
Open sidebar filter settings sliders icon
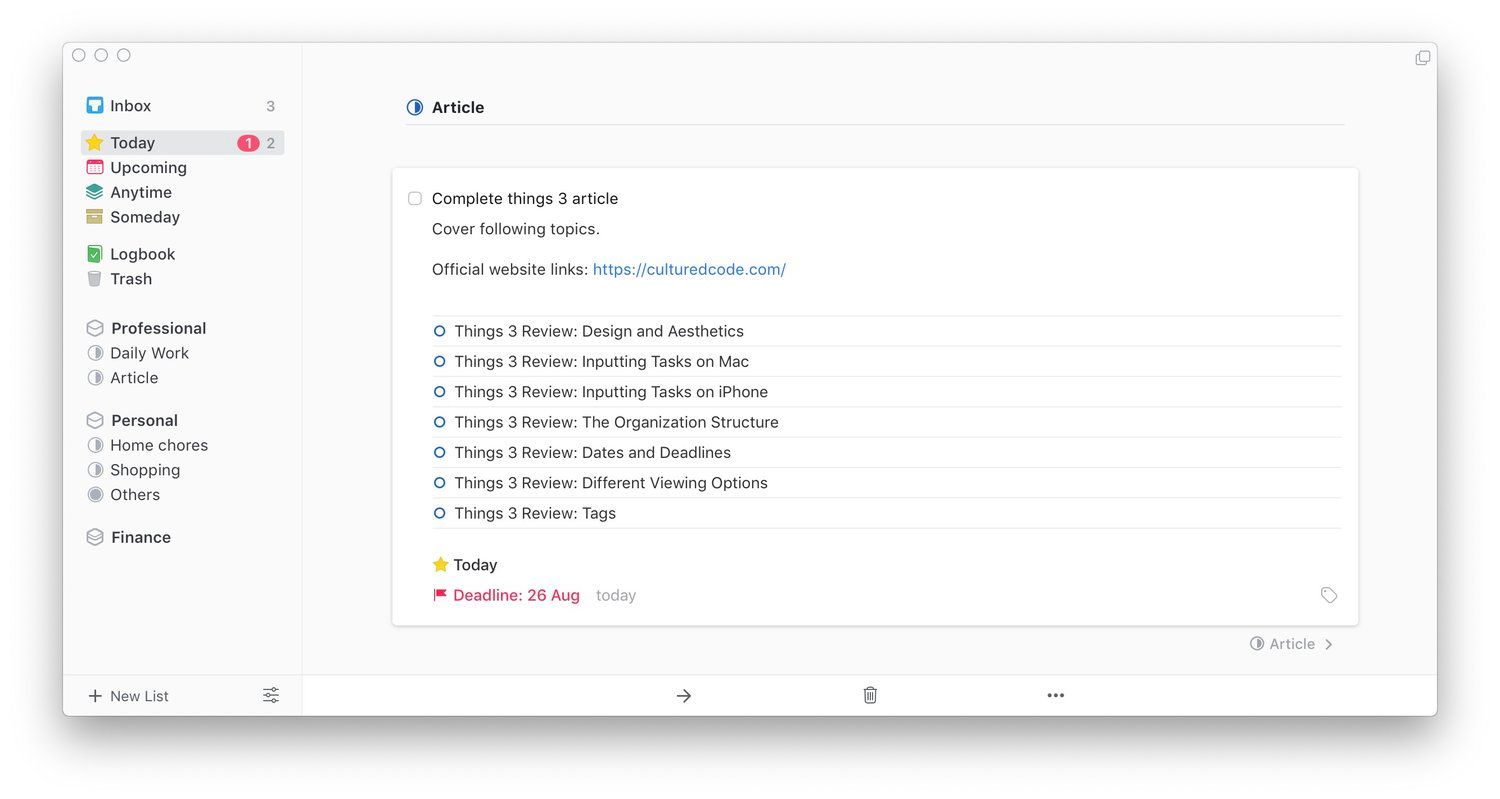click(271, 696)
